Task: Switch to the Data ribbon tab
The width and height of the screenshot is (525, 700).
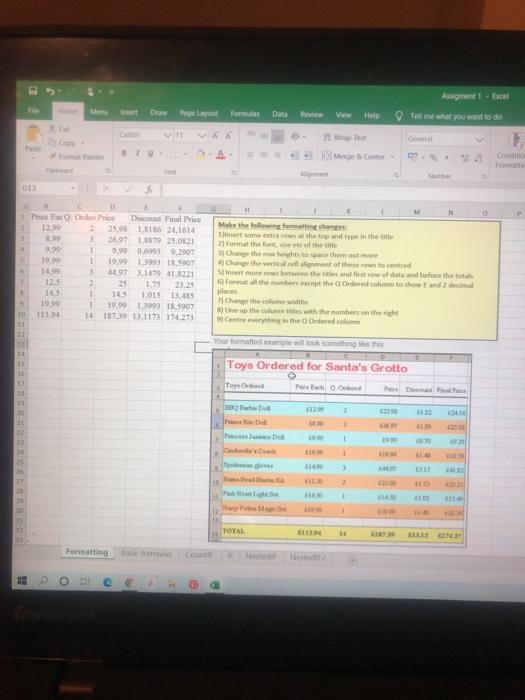Action: pos(280,114)
